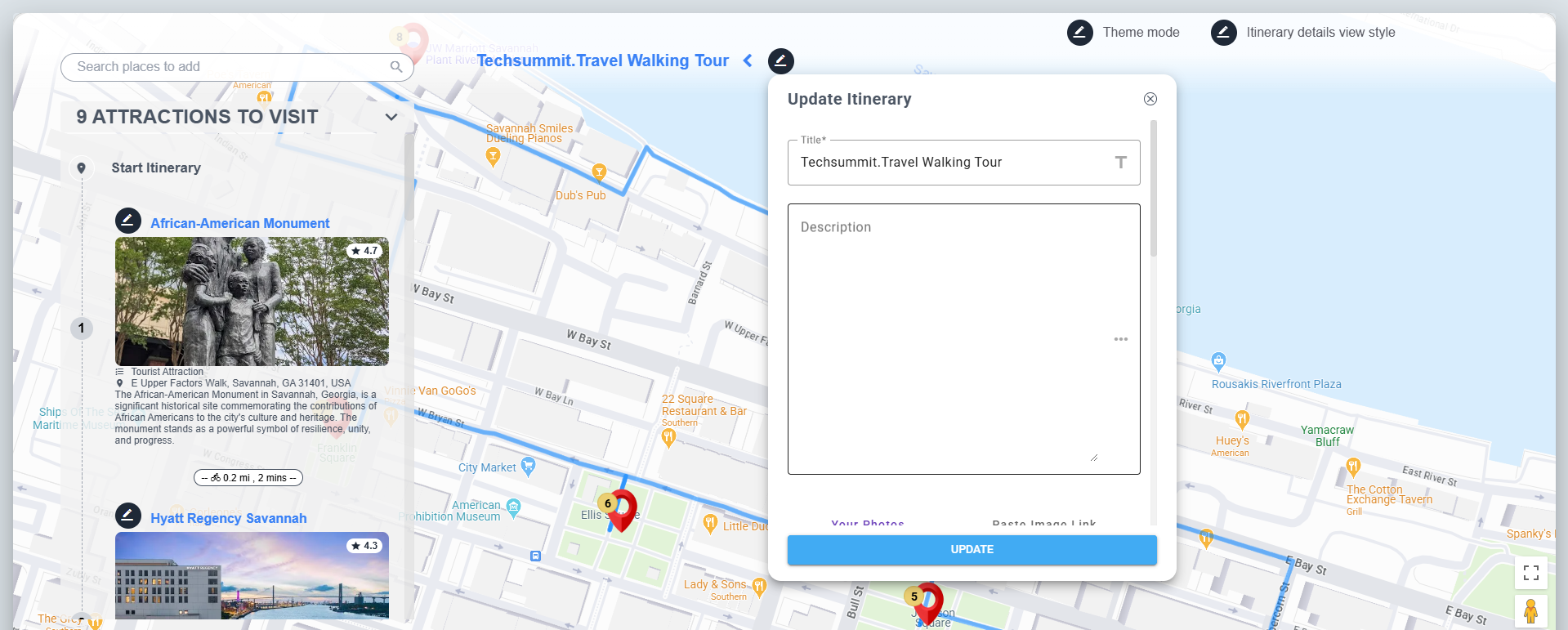The height and width of the screenshot is (630, 1568).
Task: Click the Search places to add field
Action: click(237, 67)
